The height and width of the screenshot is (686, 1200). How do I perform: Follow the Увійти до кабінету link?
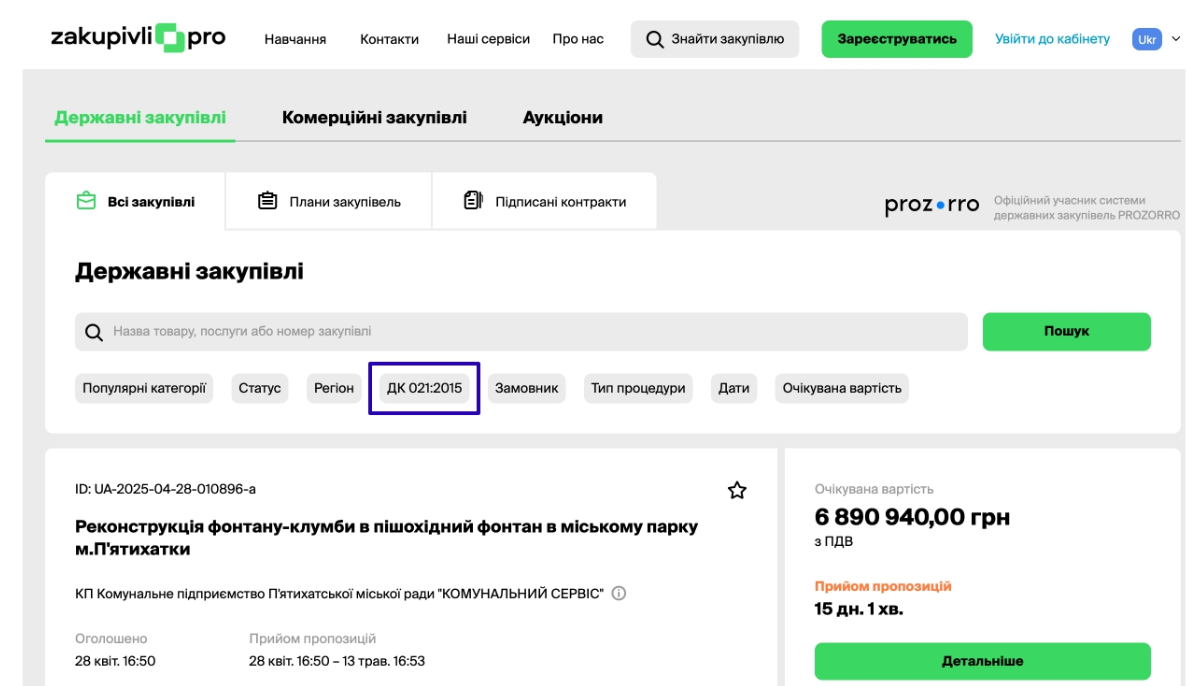[1052, 39]
